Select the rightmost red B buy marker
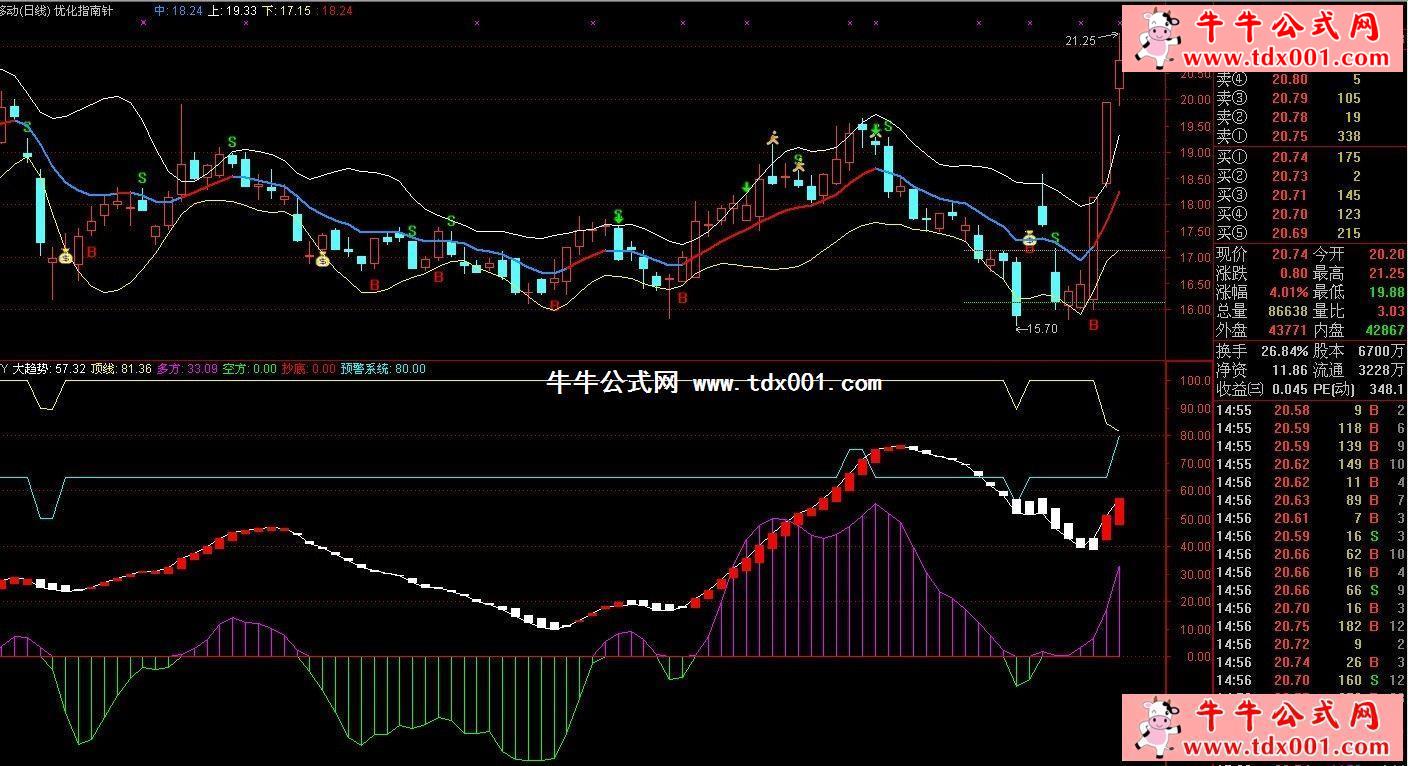1408x766 pixels. [1093, 325]
